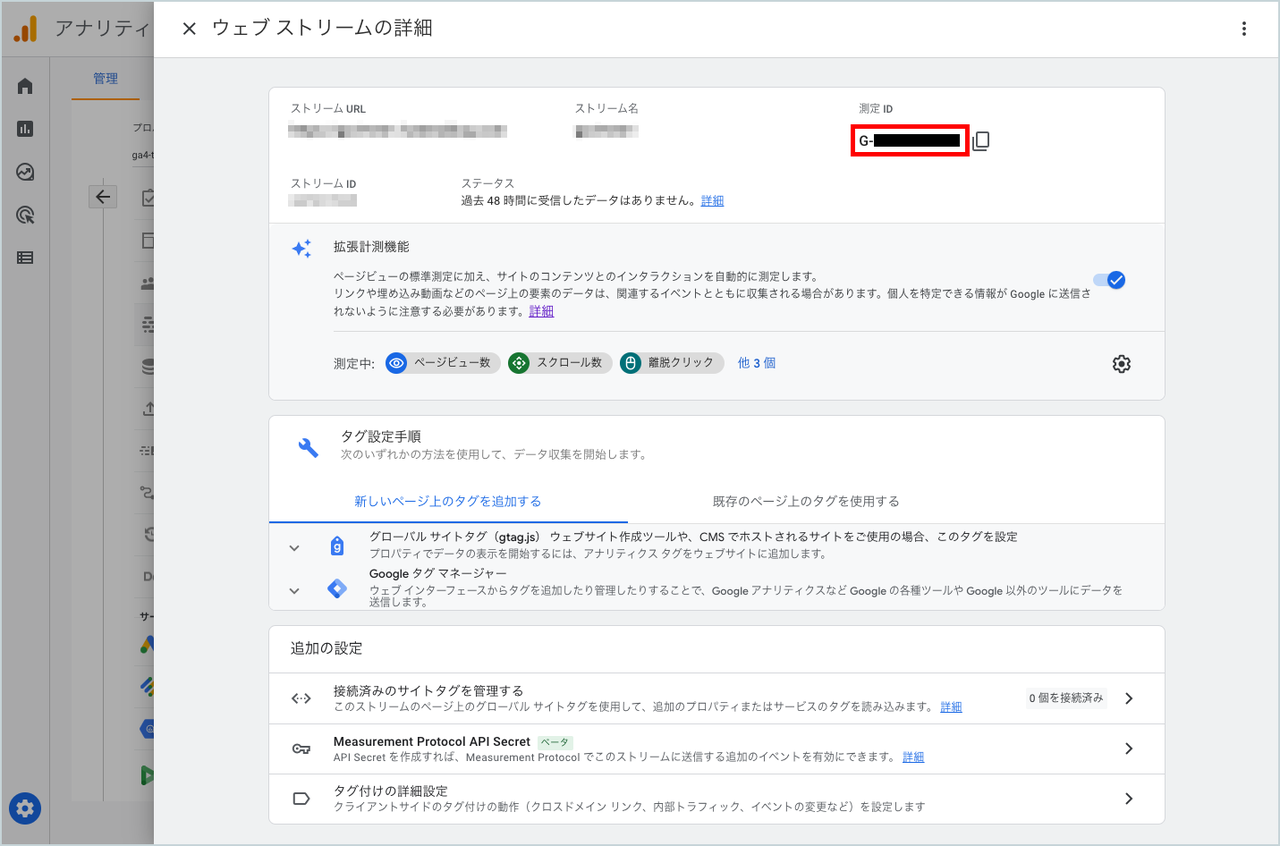The width and height of the screenshot is (1280, 846).
Task: Open Admin gear at the sidebar bottom
Action: (25, 808)
